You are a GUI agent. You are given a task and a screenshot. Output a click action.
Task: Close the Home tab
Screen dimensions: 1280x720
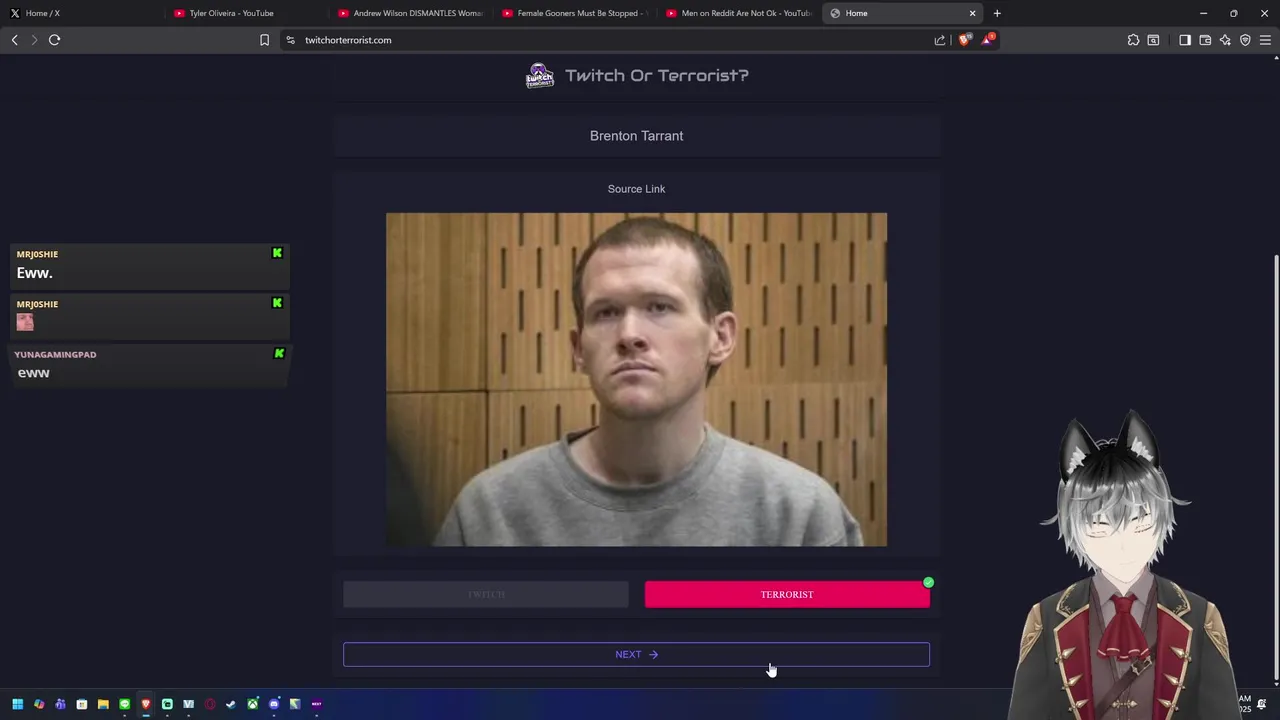(x=972, y=13)
